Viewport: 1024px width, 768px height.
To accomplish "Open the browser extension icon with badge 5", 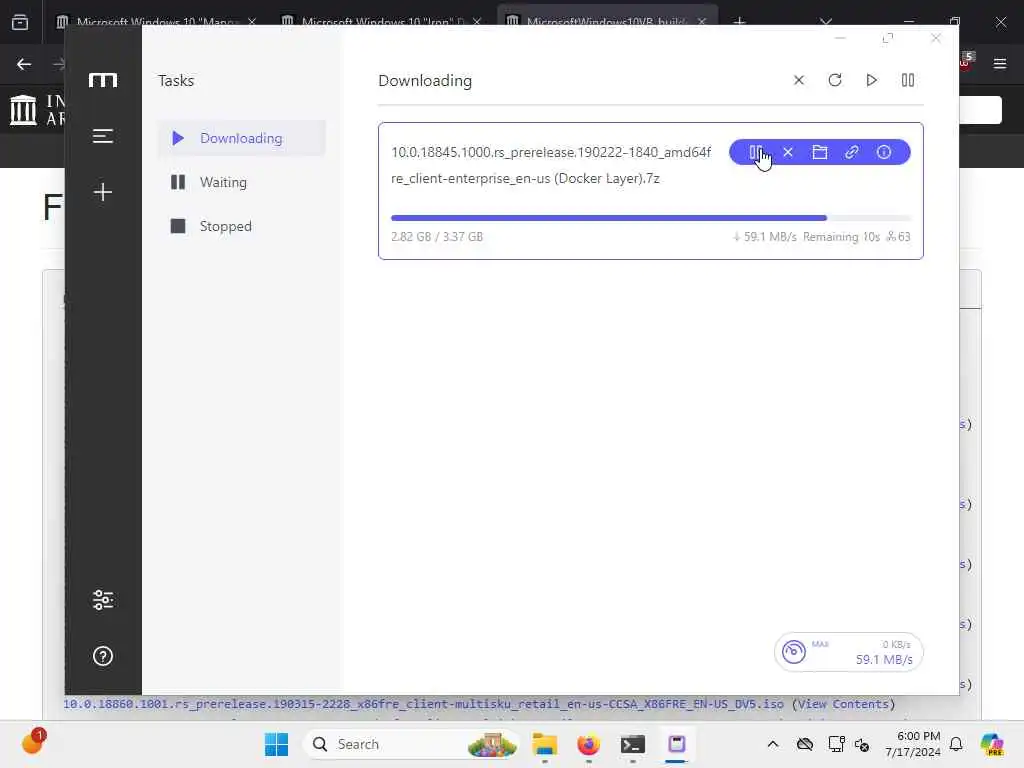I will point(966,61).
